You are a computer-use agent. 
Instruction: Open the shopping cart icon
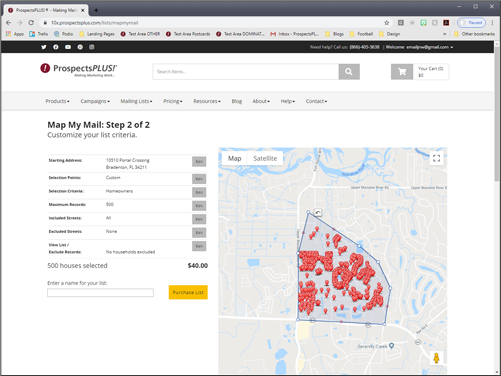tap(402, 72)
